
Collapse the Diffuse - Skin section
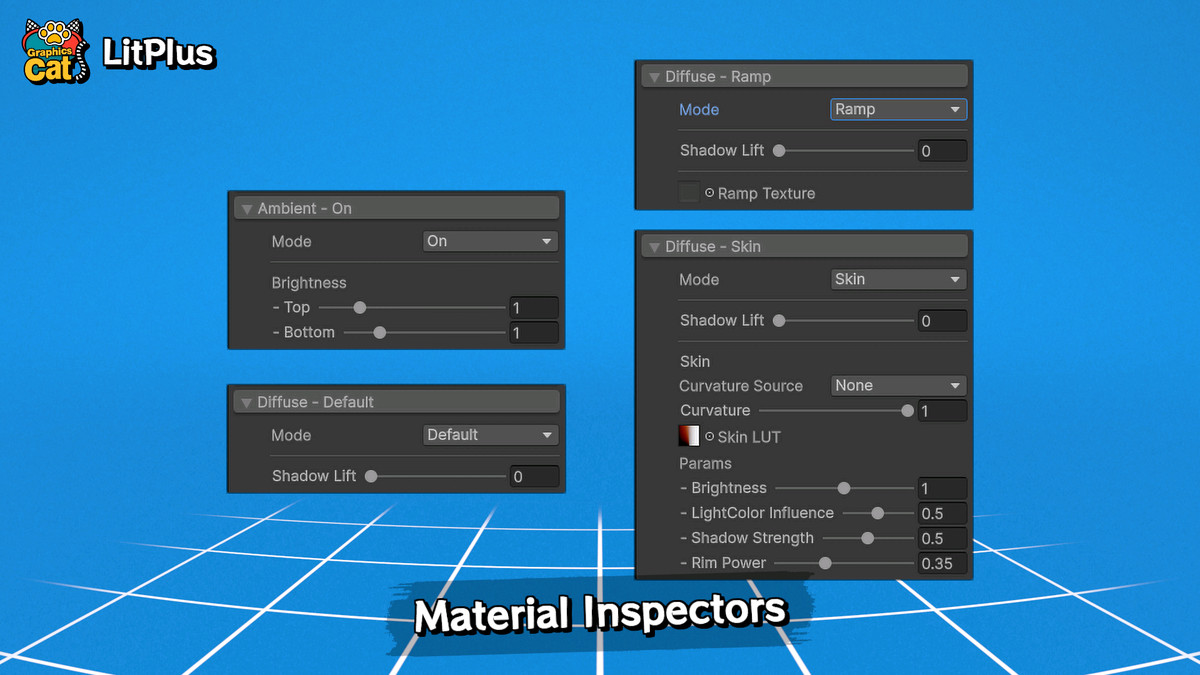[x=655, y=245]
